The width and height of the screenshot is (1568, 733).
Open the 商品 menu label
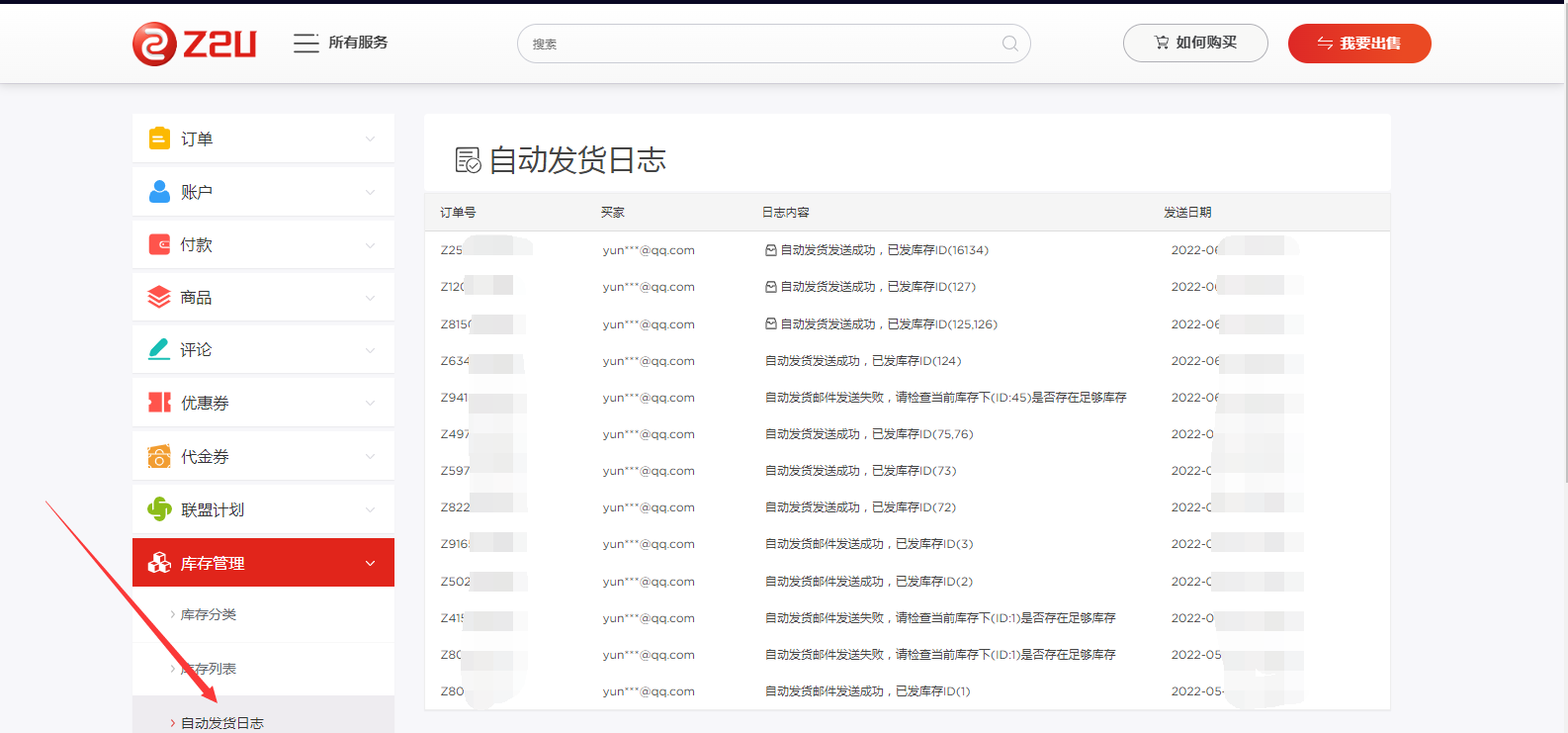(197, 298)
